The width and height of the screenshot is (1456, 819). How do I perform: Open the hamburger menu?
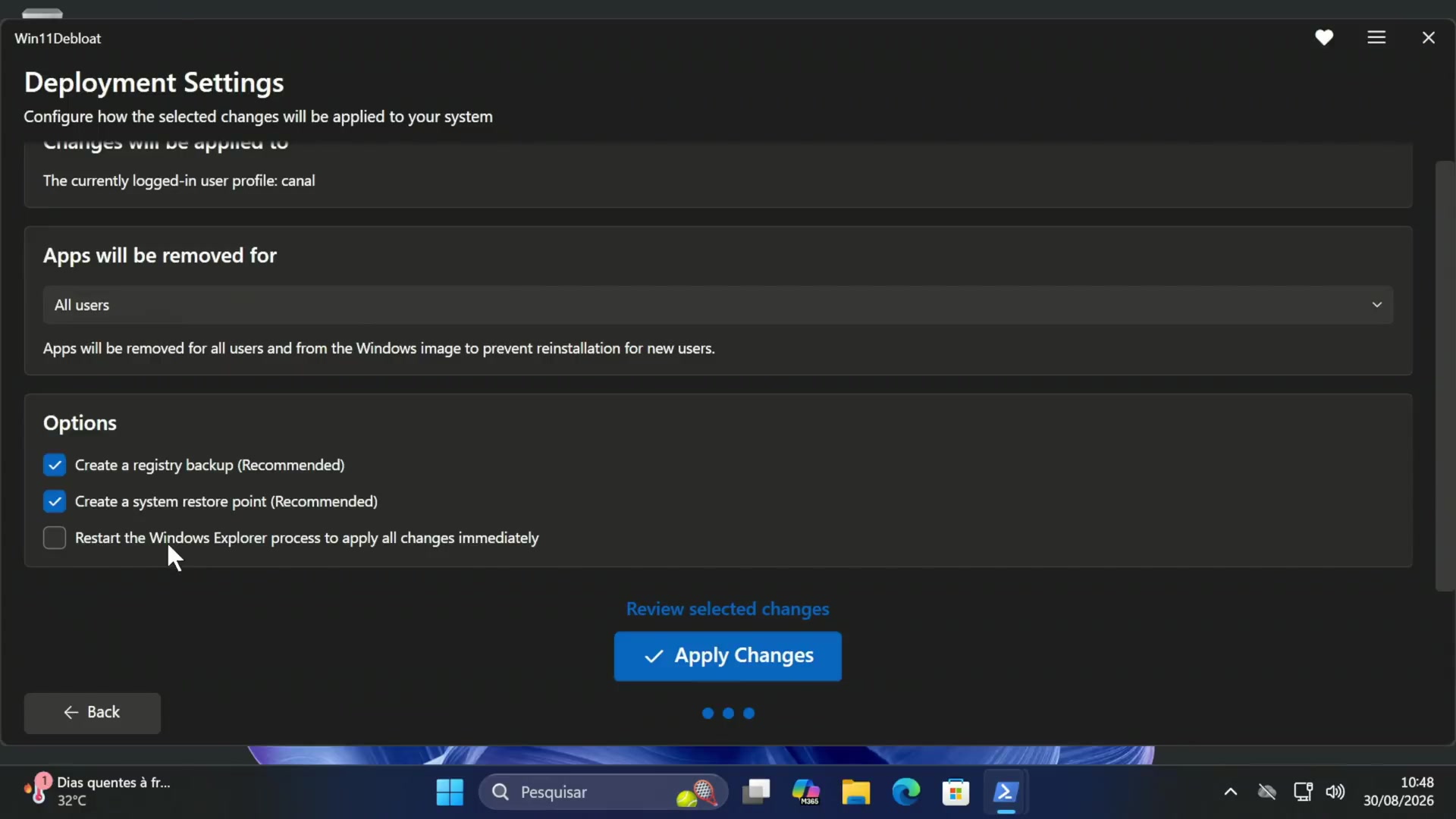click(x=1376, y=37)
